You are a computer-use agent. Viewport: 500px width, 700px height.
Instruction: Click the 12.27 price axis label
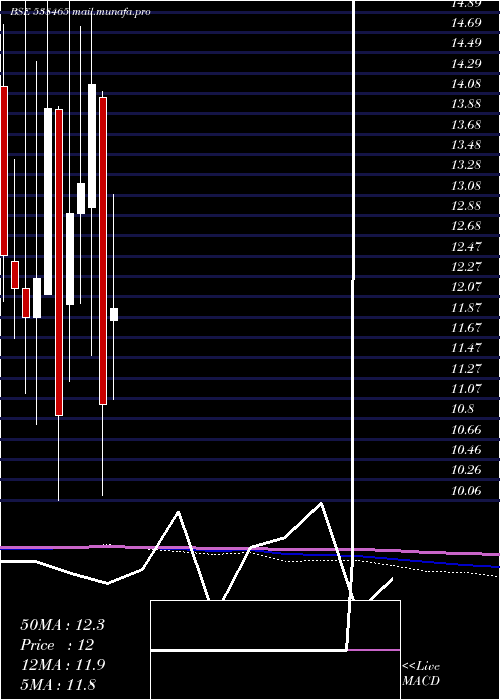466,267
